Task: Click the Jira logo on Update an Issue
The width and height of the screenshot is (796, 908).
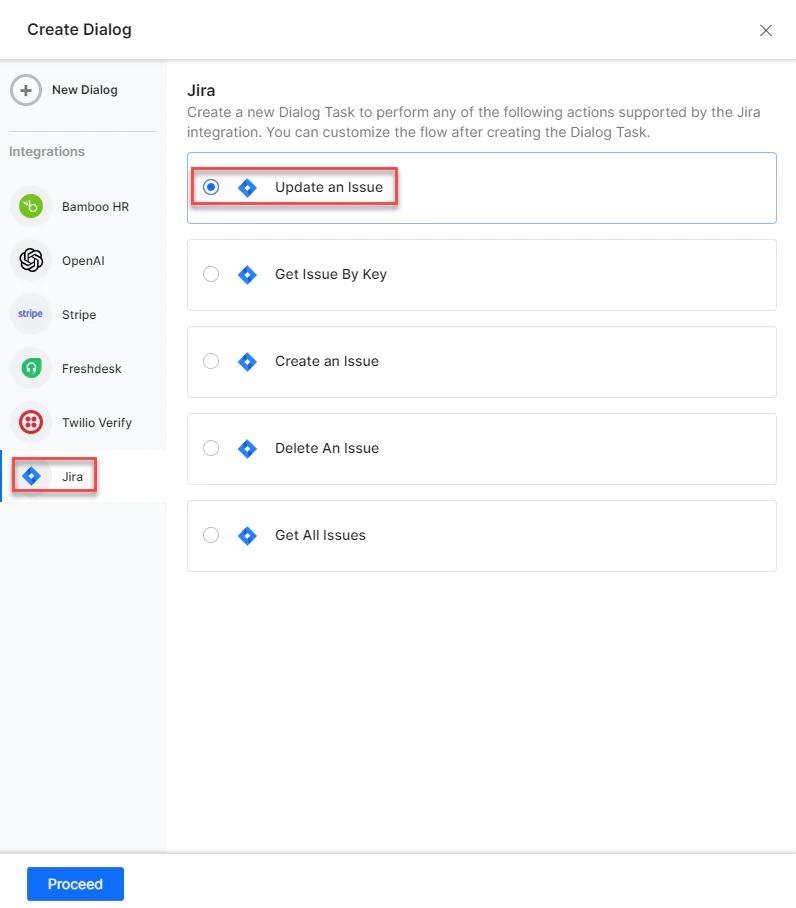Action: pos(247,187)
